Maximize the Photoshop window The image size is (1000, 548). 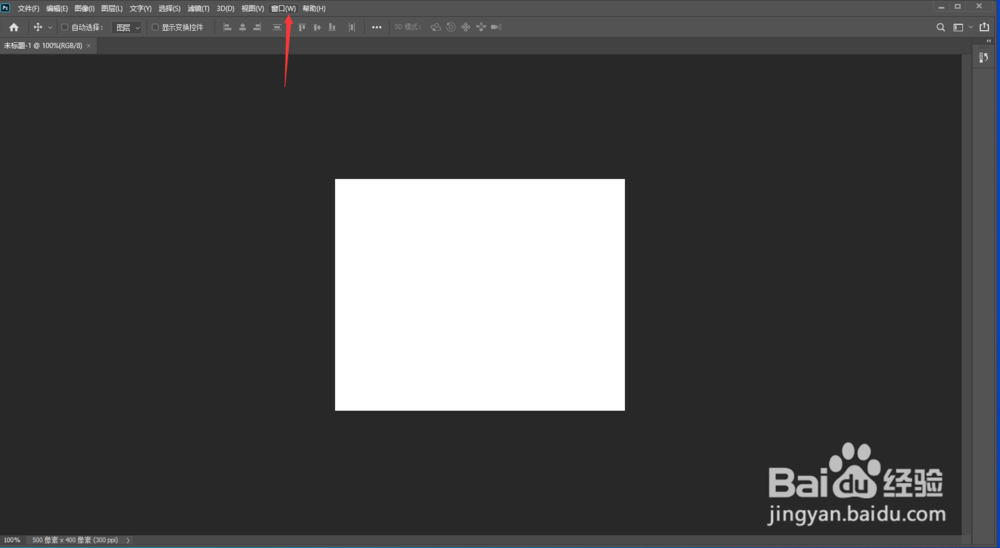coord(958,7)
